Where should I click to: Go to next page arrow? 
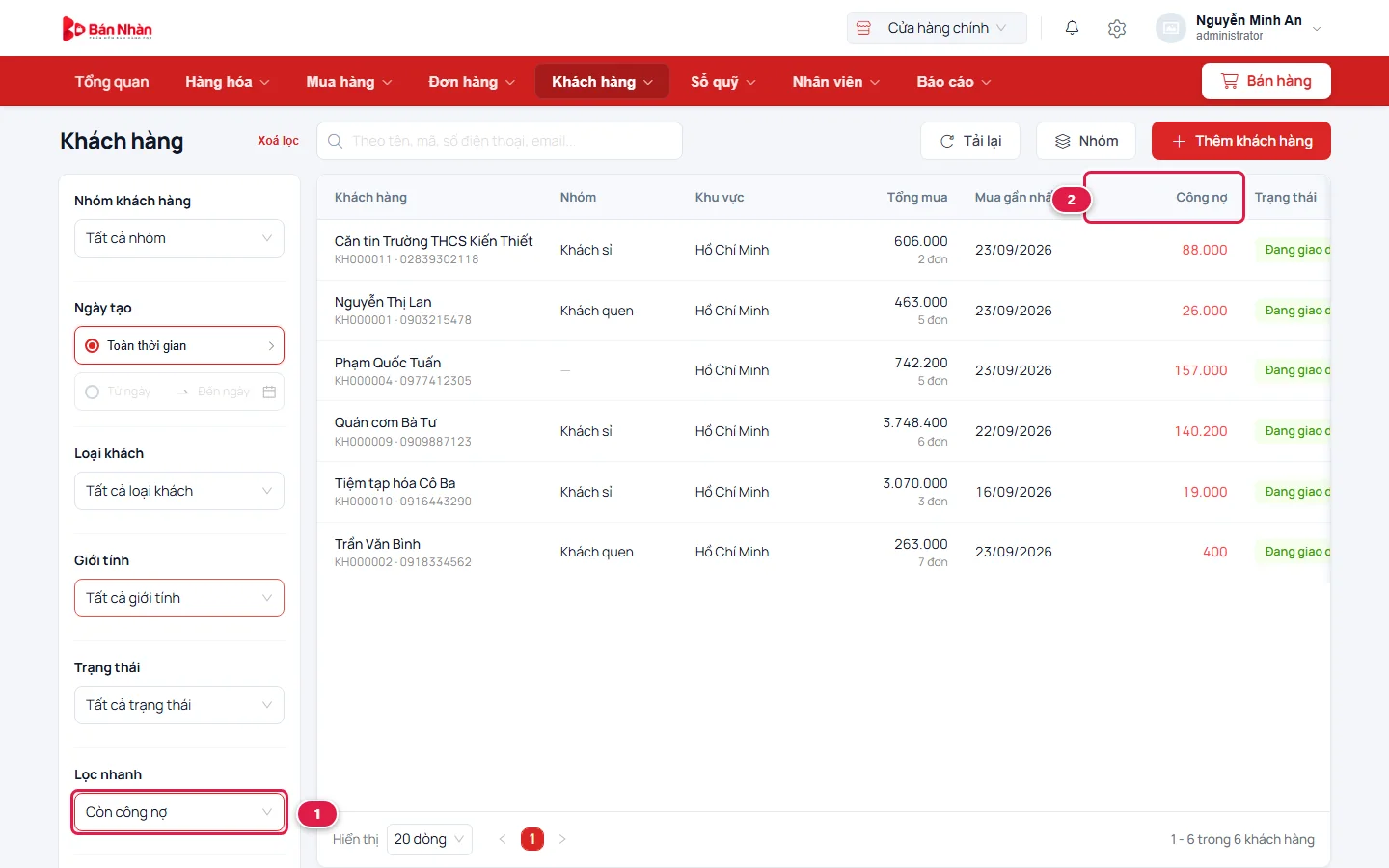[x=562, y=839]
